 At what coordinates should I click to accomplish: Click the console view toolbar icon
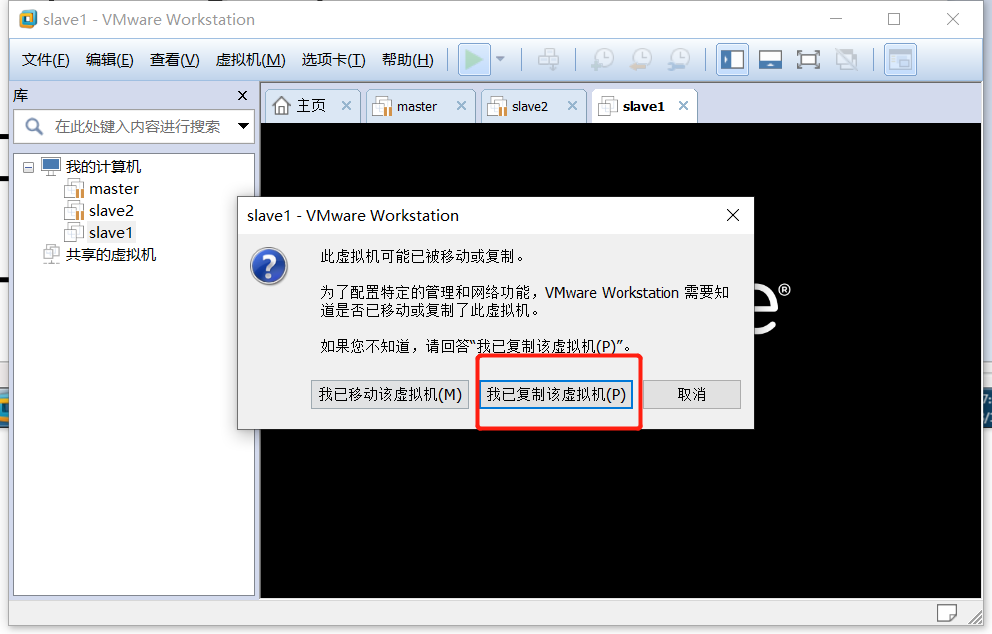900,59
